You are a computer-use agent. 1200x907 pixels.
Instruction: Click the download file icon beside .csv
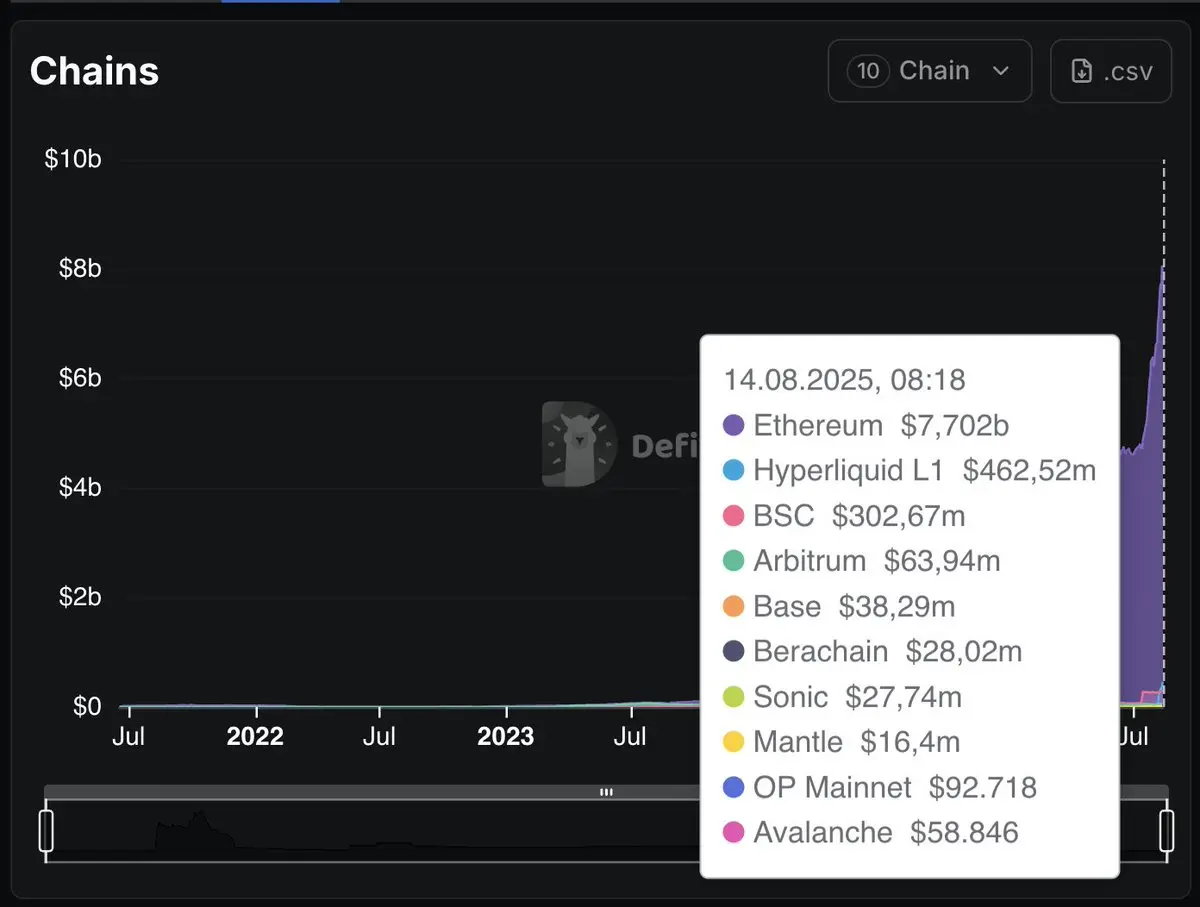(1081, 71)
